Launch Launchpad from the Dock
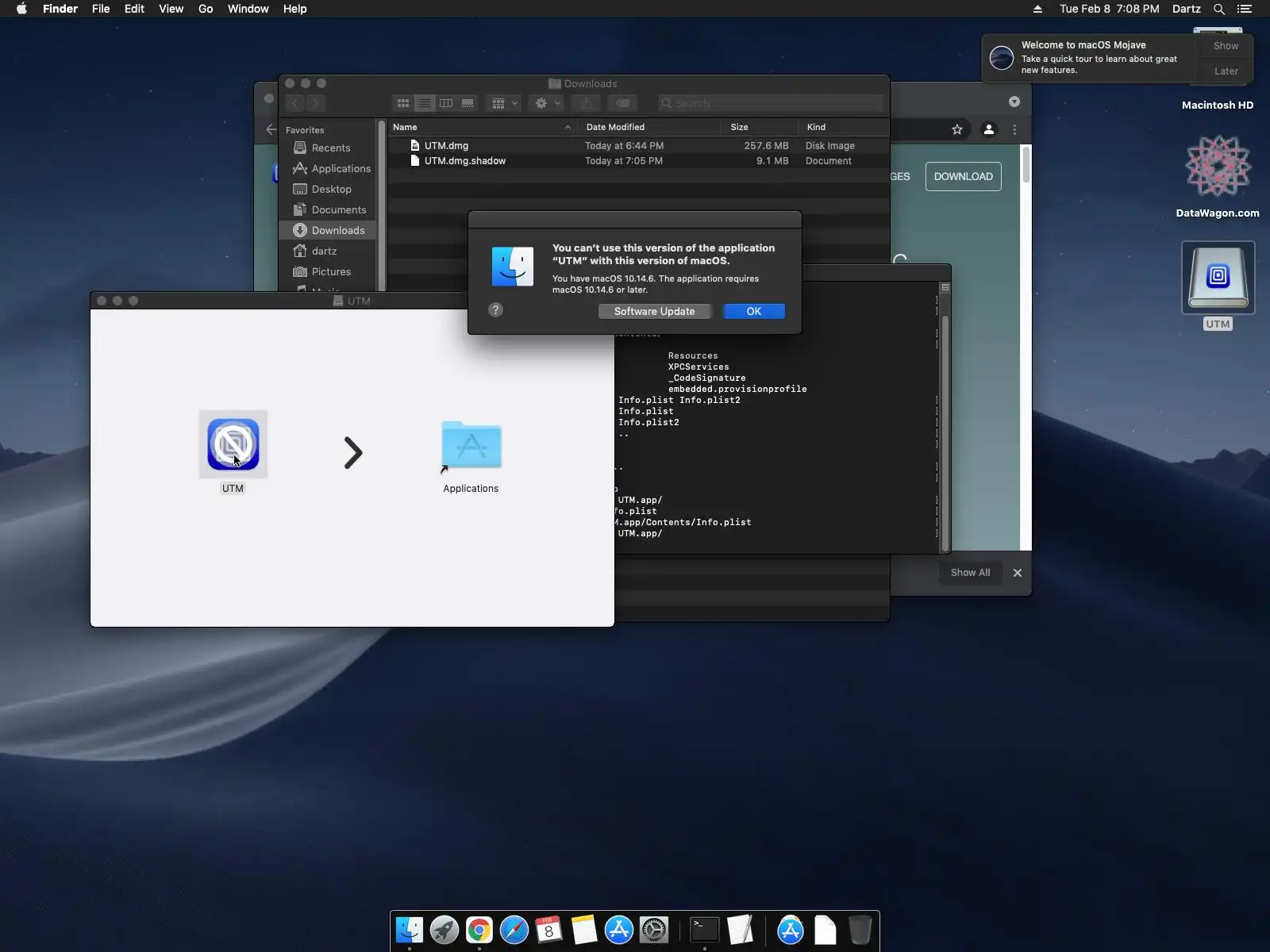 point(444,930)
